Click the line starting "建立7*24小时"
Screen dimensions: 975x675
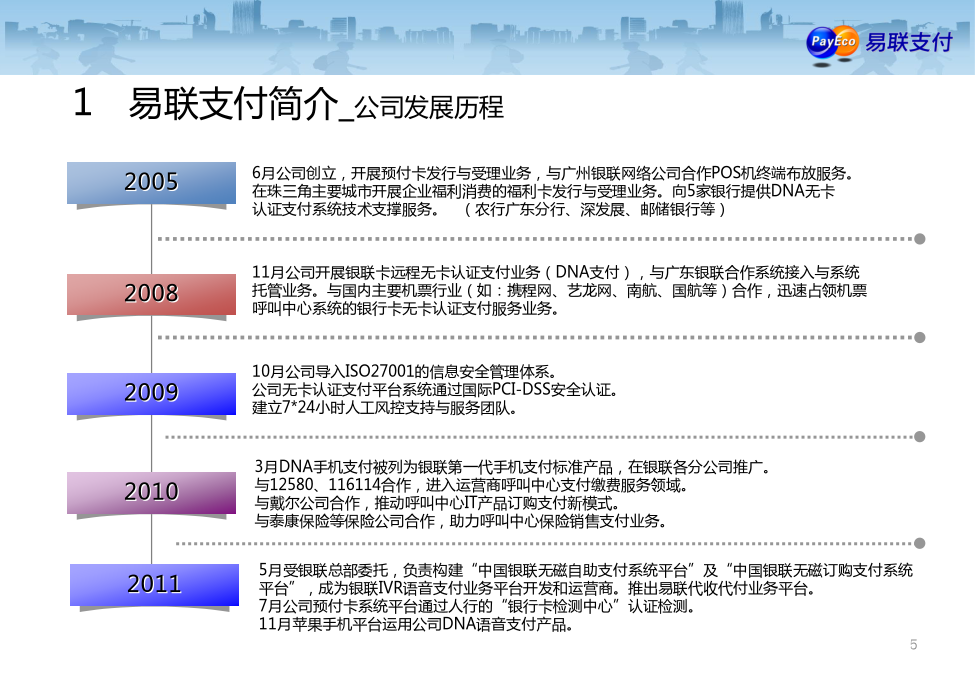[384, 408]
